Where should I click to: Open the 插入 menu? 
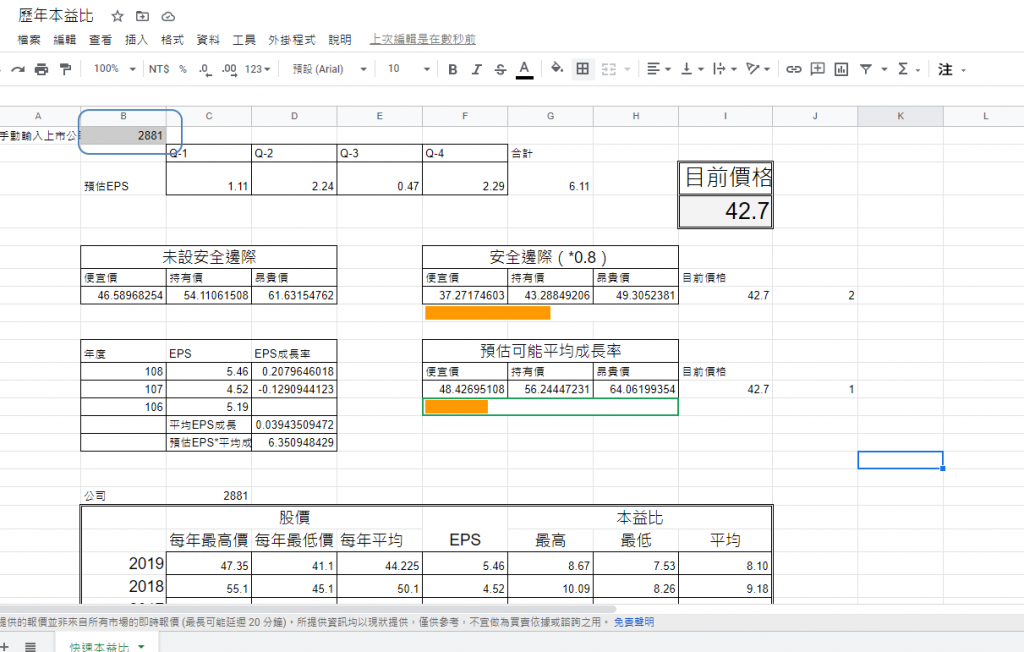click(136, 40)
